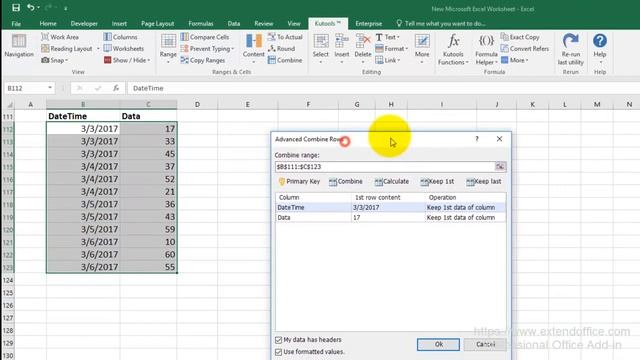640x360 pixels.
Task: Expand the Link dropdown
Action: click(x=399, y=60)
